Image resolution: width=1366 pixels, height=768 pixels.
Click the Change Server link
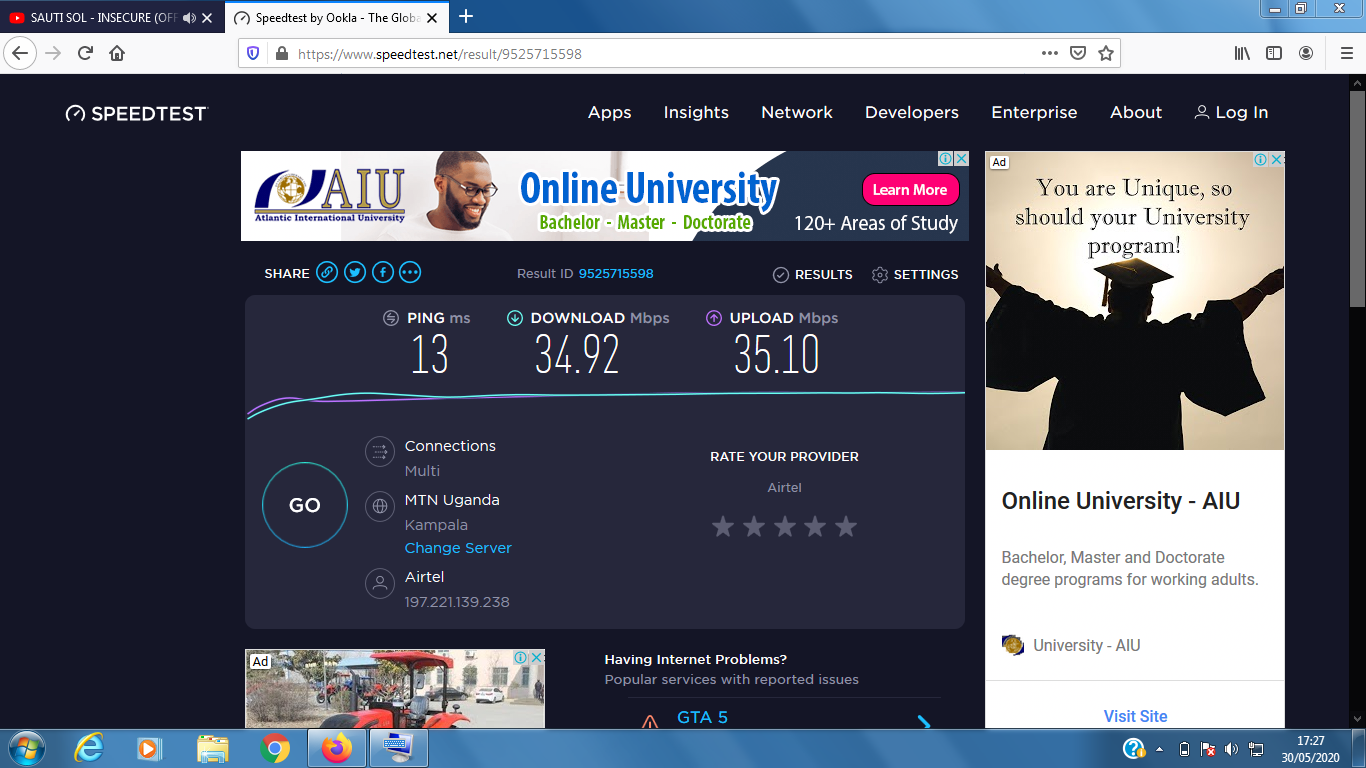[x=458, y=548]
